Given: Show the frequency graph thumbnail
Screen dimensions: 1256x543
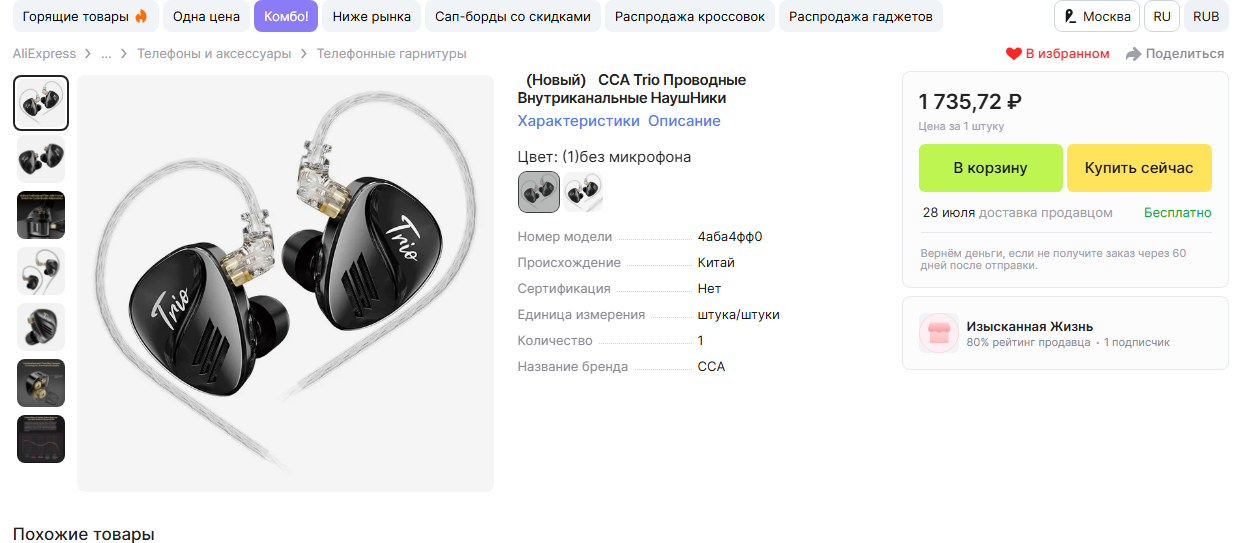Looking at the screenshot, I should 41,439.
